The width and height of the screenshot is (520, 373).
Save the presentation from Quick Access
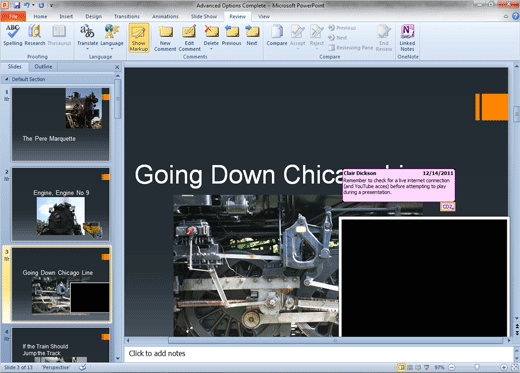(17, 5)
